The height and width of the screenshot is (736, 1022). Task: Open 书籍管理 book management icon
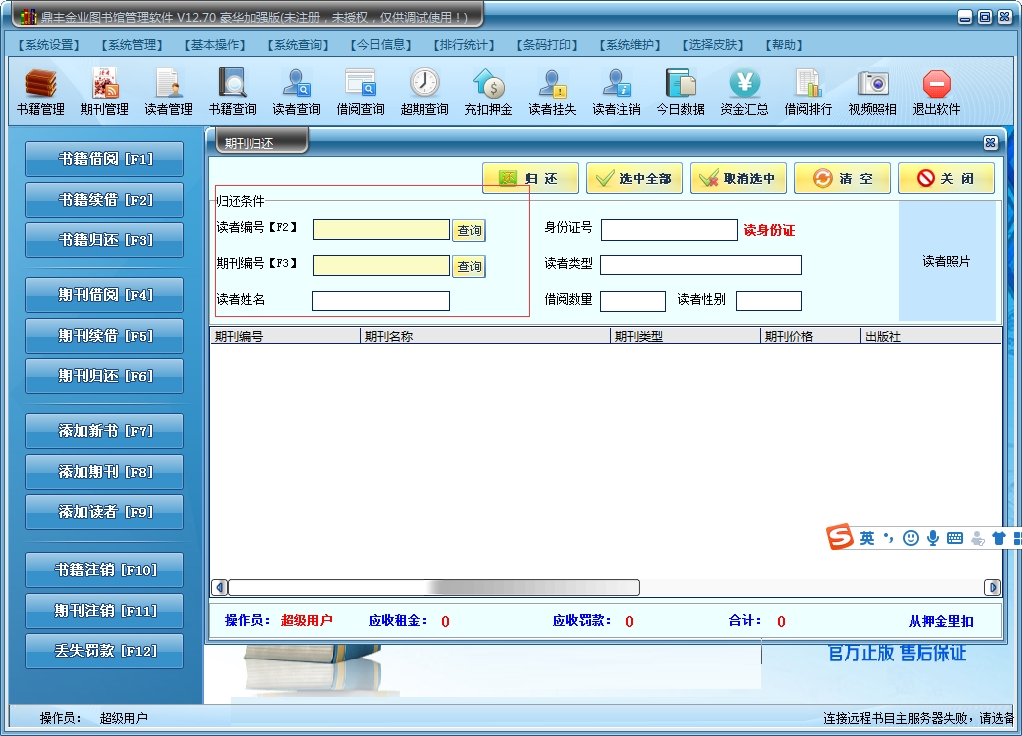click(x=40, y=91)
